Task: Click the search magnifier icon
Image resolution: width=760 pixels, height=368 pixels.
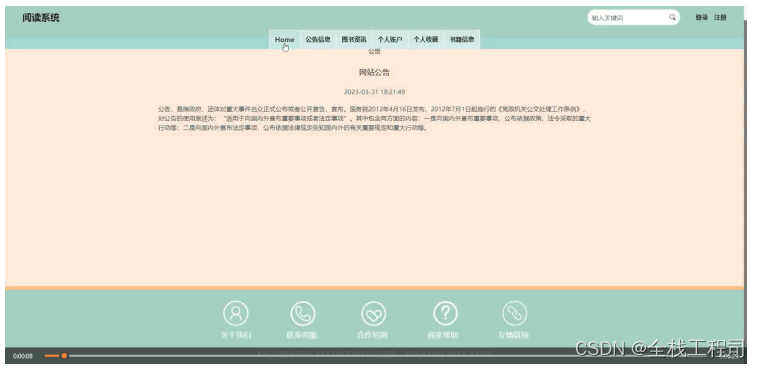Action: coord(672,17)
